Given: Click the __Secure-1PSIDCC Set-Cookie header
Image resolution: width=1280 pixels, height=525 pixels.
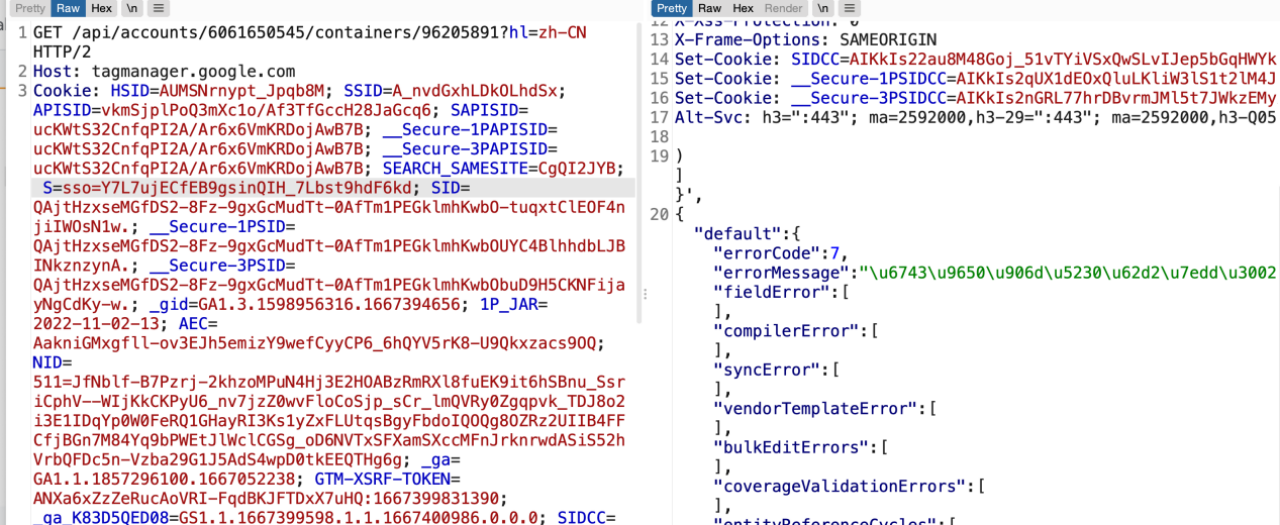Looking at the screenshot, I should coord(976,78).
